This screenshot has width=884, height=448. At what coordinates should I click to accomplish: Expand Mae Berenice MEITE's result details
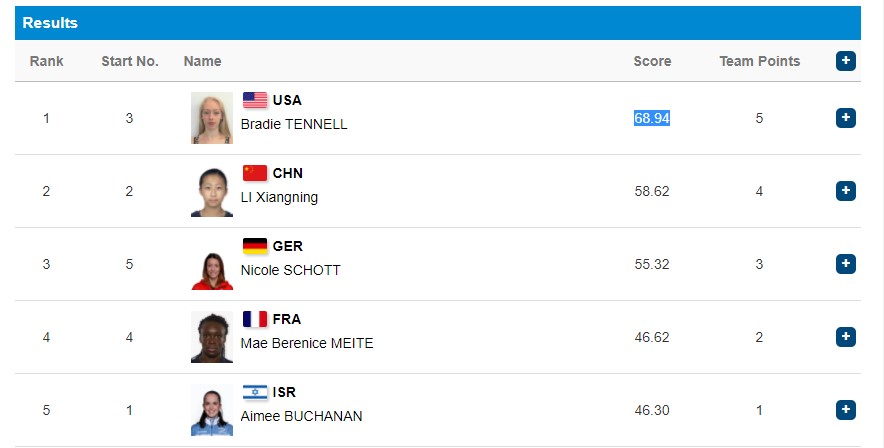coord(846,337)
